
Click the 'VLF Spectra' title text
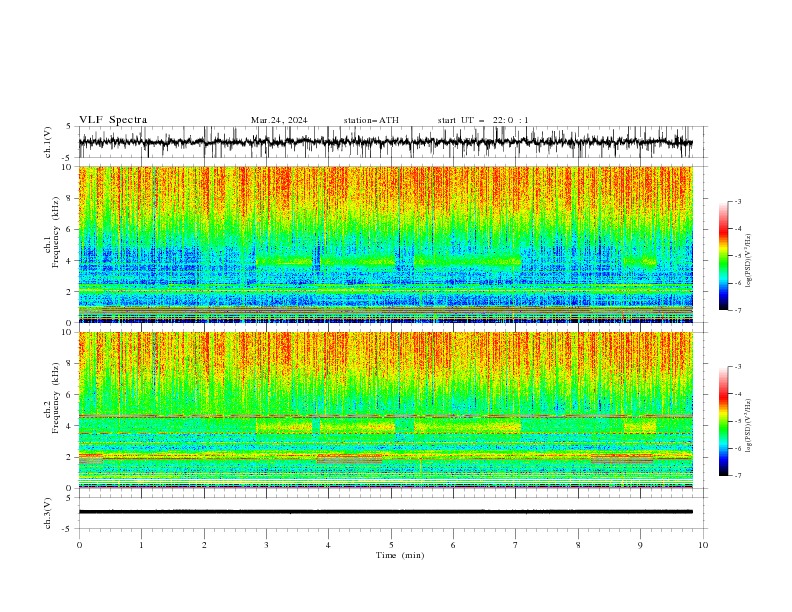(113, 120)
